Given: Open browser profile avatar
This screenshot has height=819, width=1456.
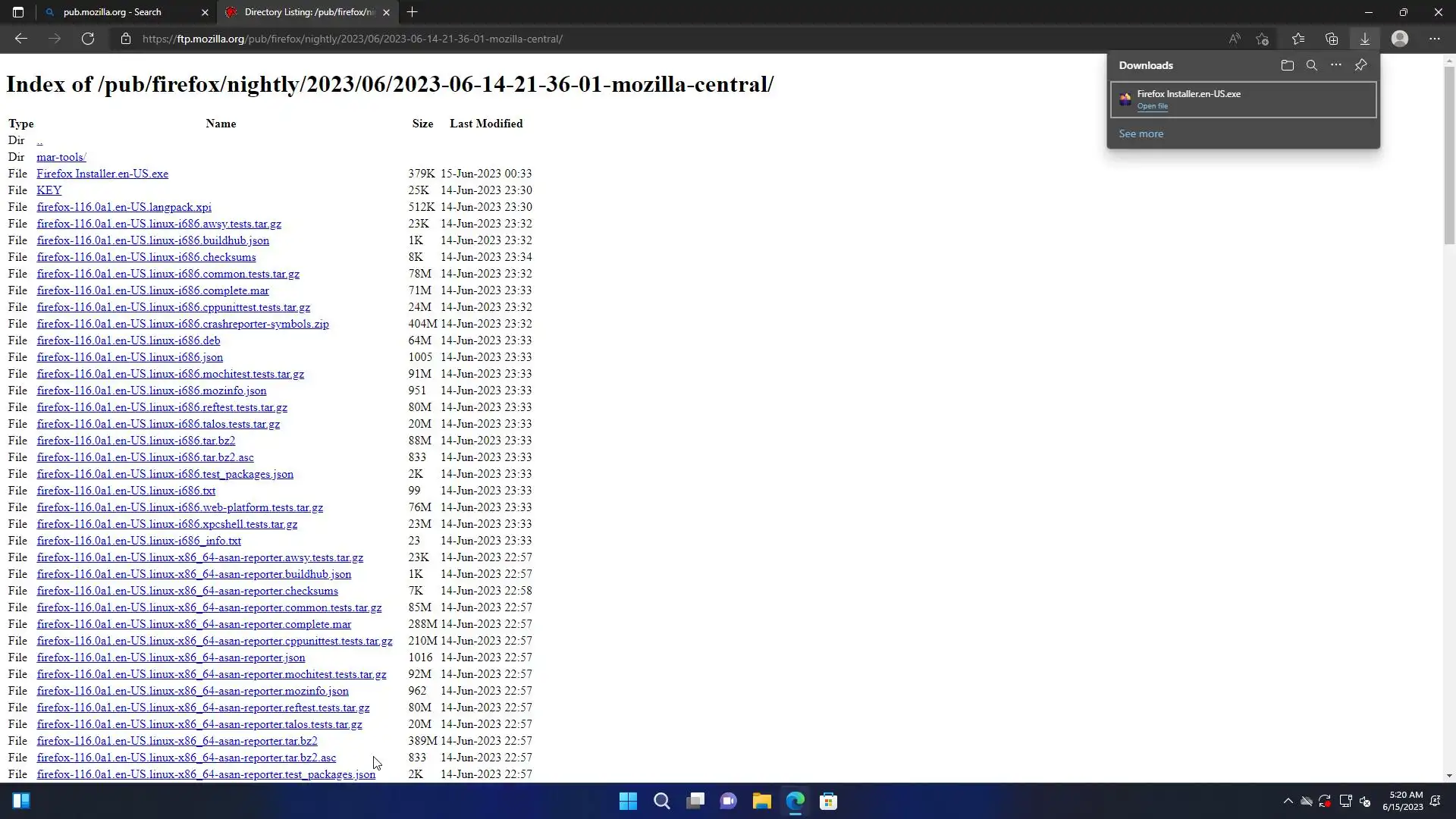Looking at the screenshot, I should [1399, 39].
